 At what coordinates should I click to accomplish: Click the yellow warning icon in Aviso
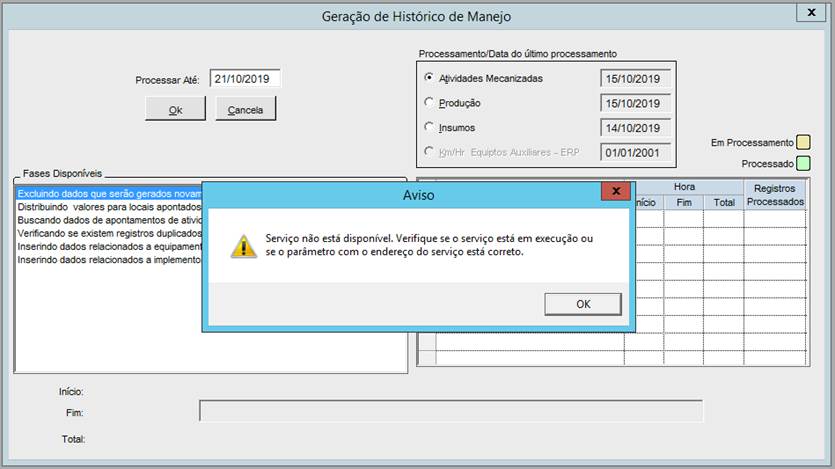[x=243, y=246]
